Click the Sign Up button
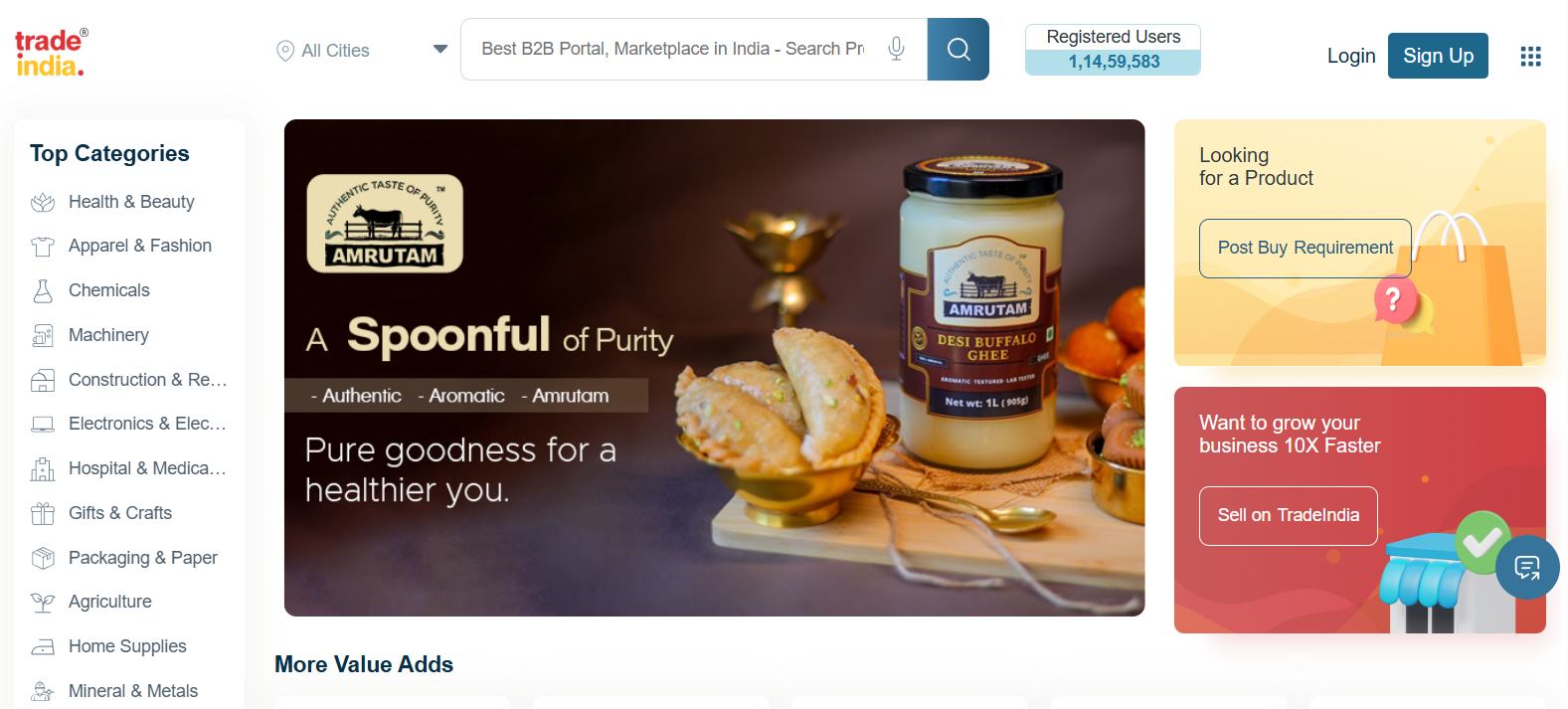1568x709 pixels. click(1438, 56)
